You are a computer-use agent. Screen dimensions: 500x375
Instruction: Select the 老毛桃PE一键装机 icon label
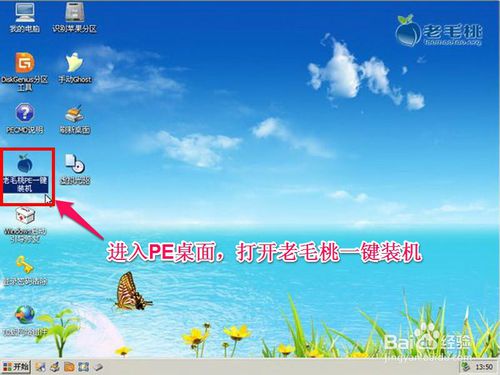[x=25, y=184]
